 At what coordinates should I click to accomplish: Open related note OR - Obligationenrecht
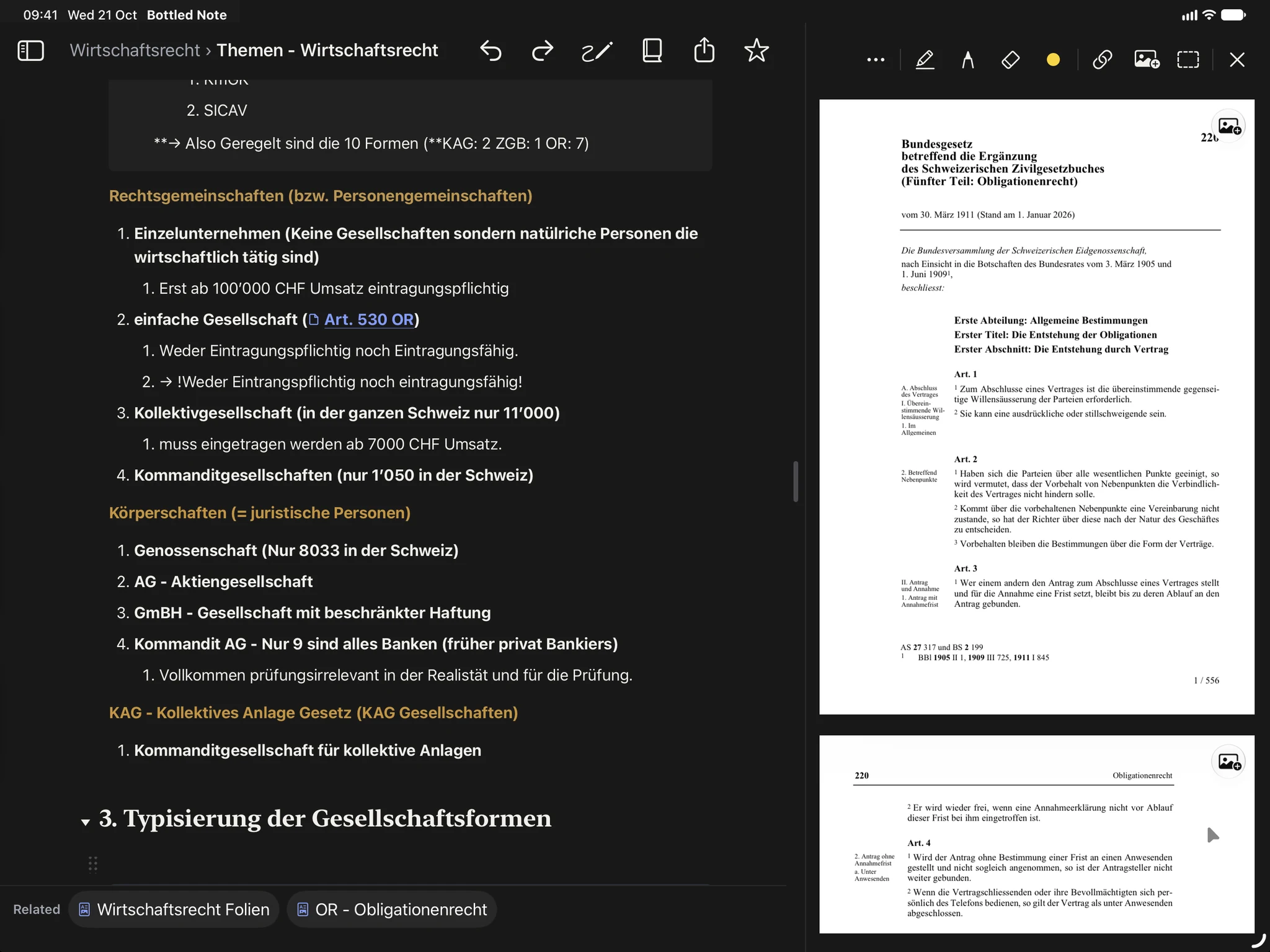tap(392, 909)
